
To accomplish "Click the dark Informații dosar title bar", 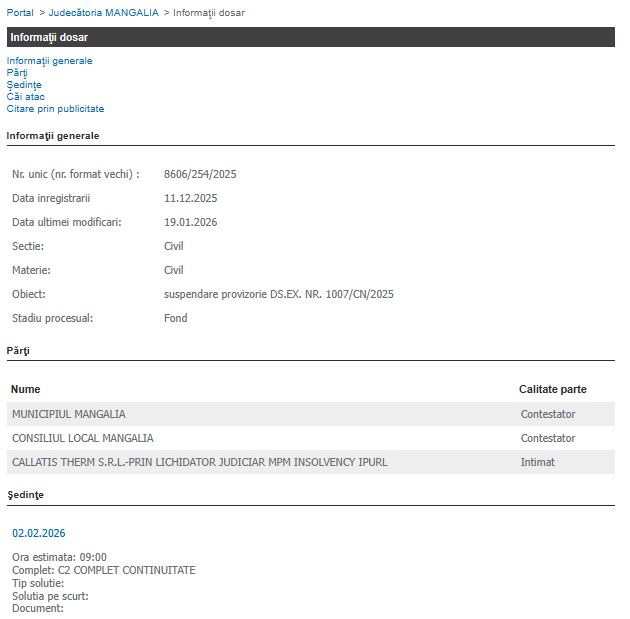I will [310, 37].
